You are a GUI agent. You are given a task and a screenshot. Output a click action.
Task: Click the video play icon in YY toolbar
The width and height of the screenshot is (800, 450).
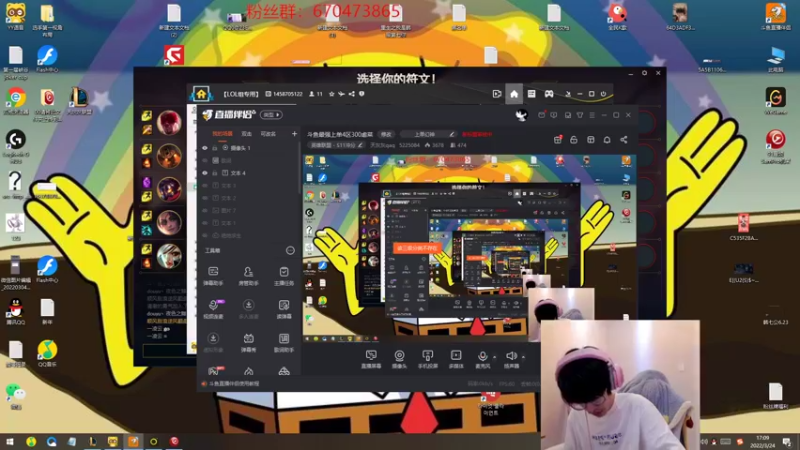[x=496, y=94]
